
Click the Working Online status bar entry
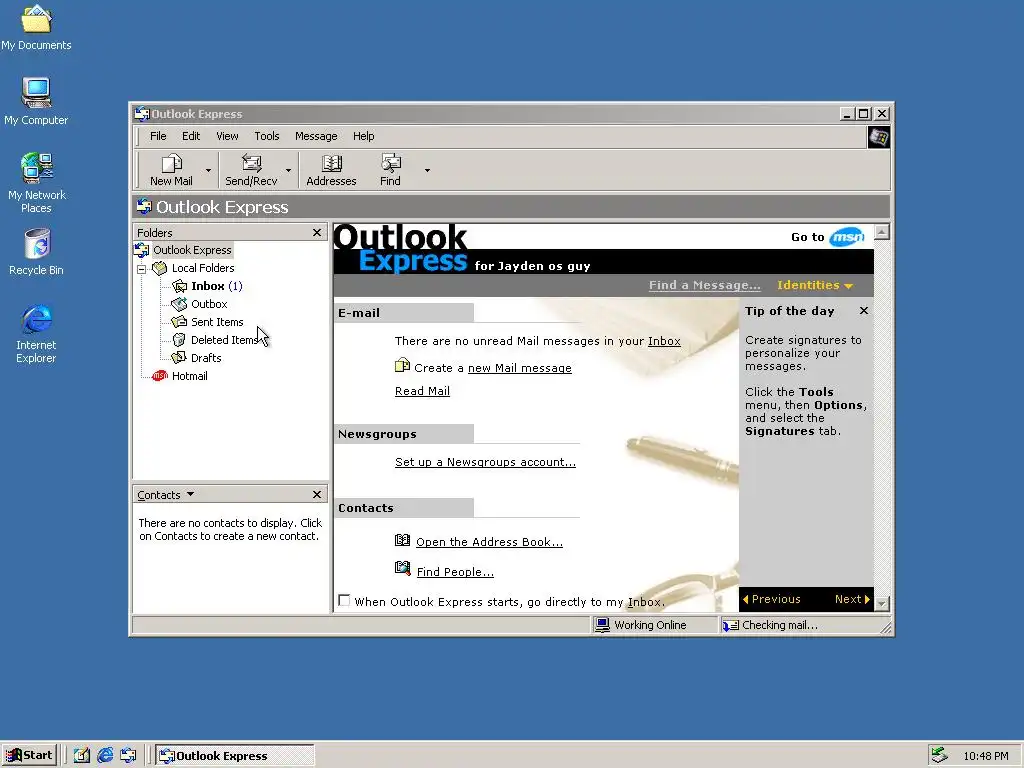tap(655, 626)
